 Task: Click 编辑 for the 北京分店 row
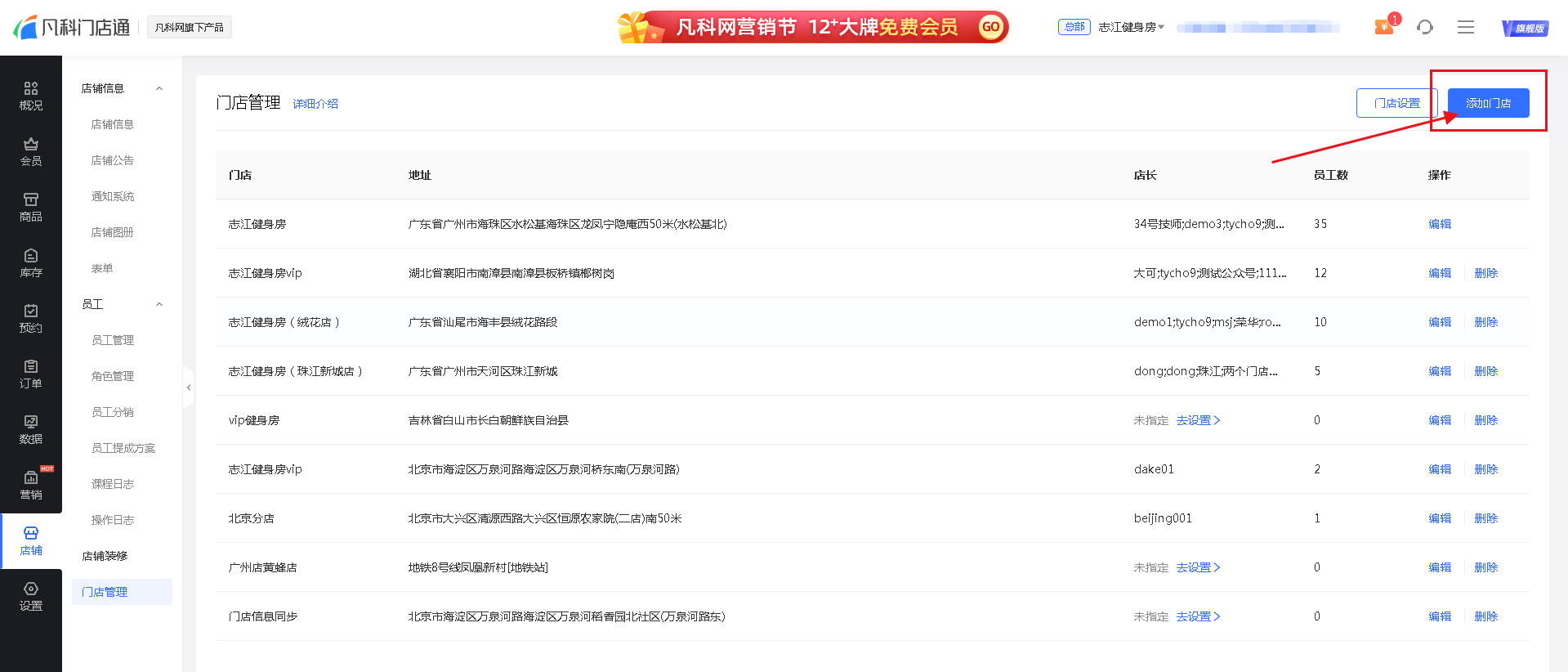(x=1440, y=518)
